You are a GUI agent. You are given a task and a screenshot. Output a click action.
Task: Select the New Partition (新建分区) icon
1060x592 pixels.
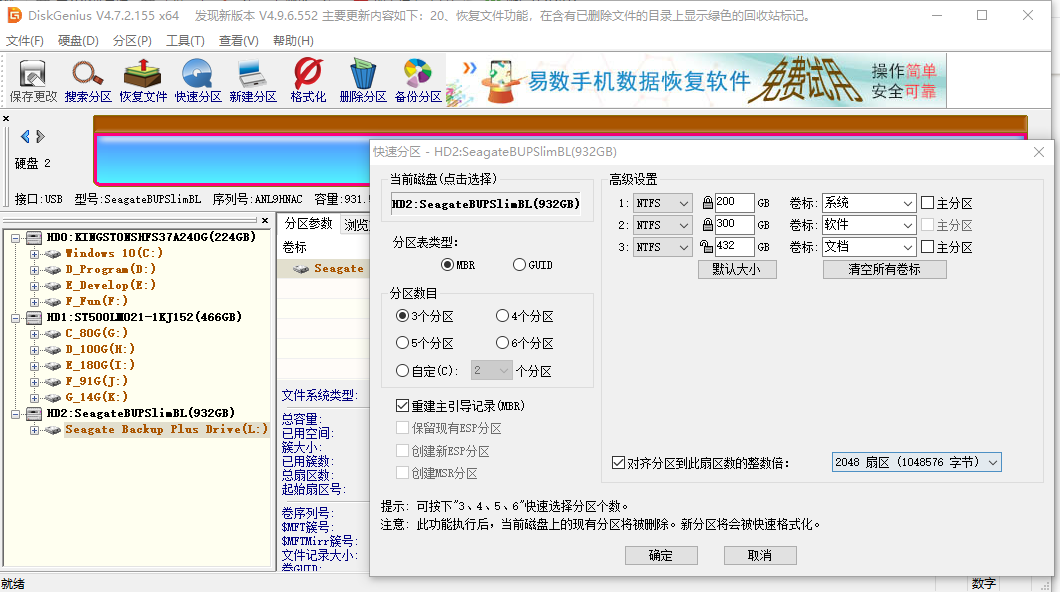252,81
